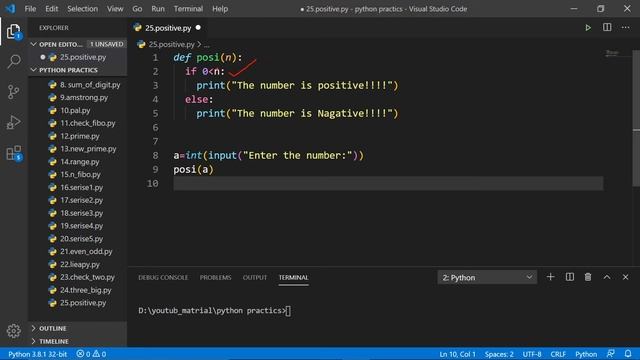640x360 pixels.
Task: Collapse the Python Practics folder section
Action: pyautogui.click(x=68, y=70)
